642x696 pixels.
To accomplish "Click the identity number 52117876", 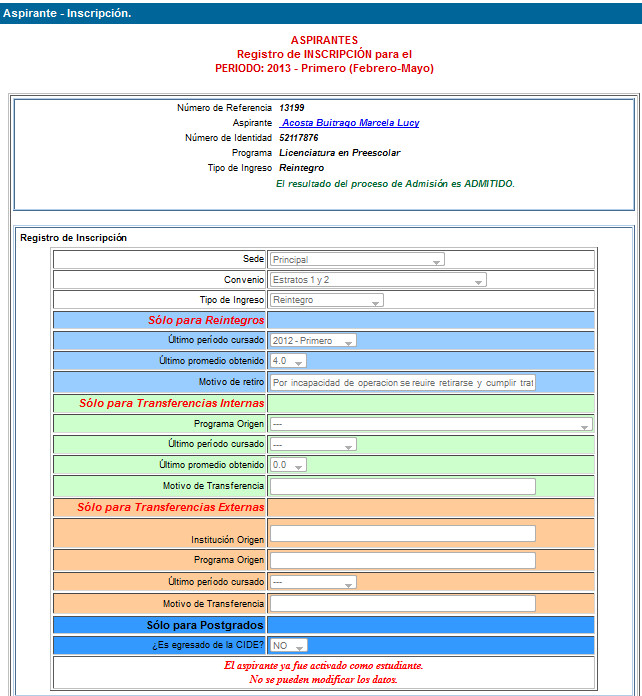I will 299,138.
